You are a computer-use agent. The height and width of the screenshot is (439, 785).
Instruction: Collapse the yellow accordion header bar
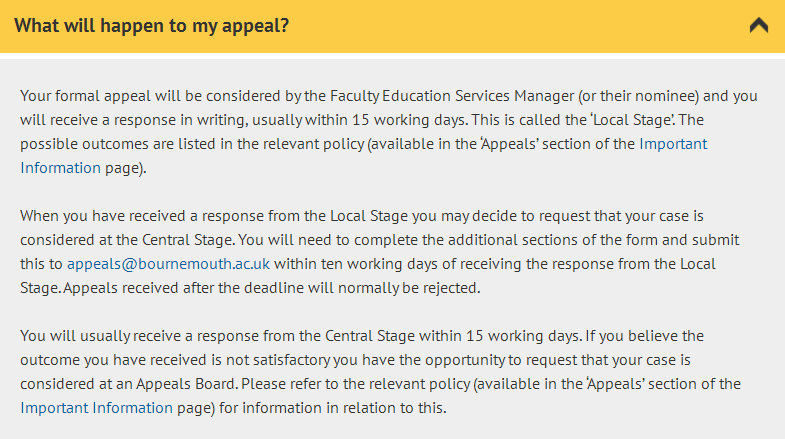[392, 26]
